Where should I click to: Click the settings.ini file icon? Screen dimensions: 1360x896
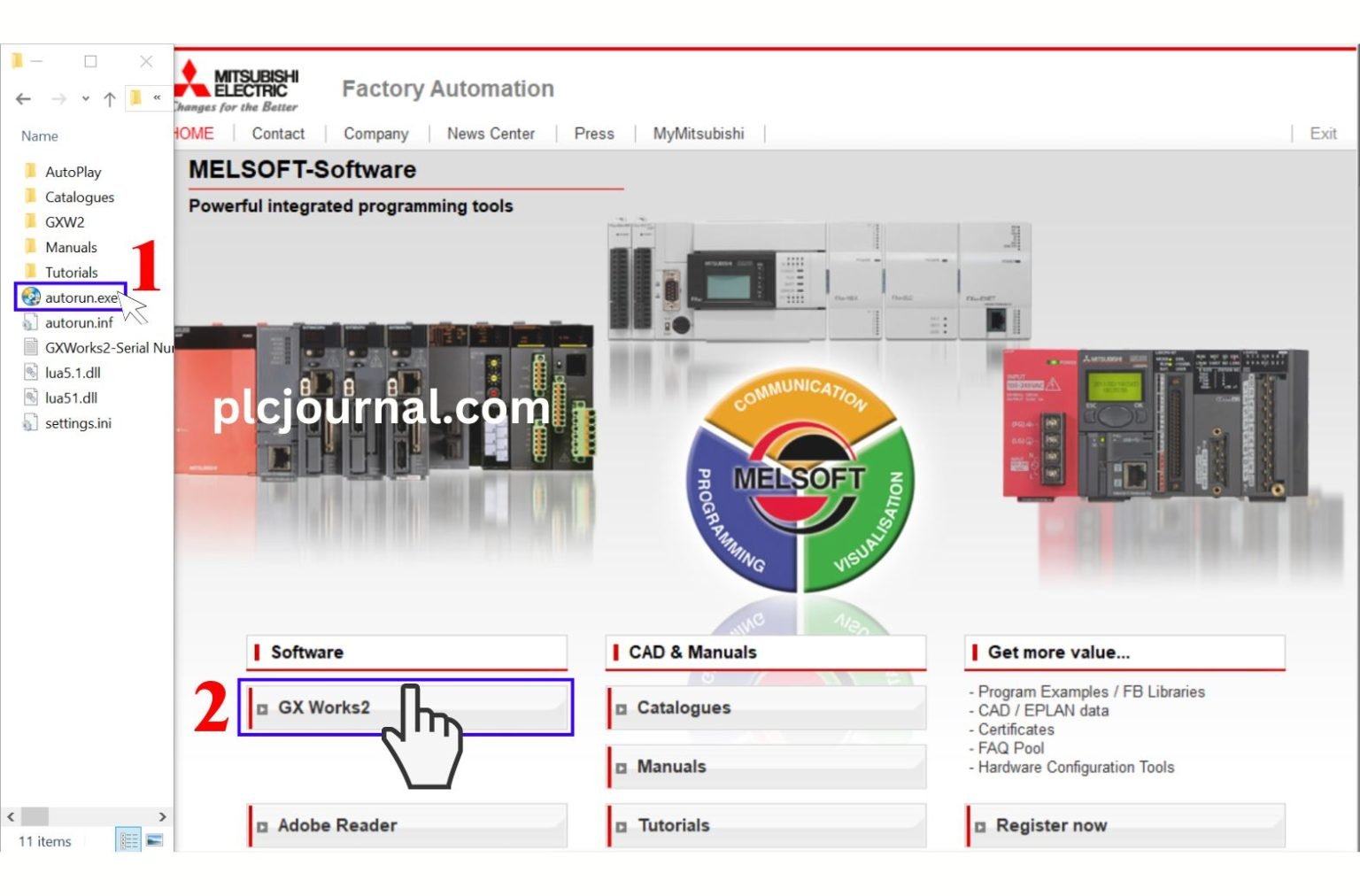[x=31, y=423]
